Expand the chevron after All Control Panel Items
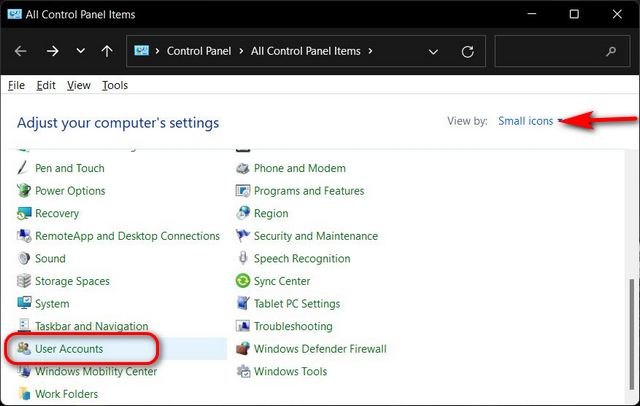Viewport: 640px width, 406px height. tap(371, 51)
